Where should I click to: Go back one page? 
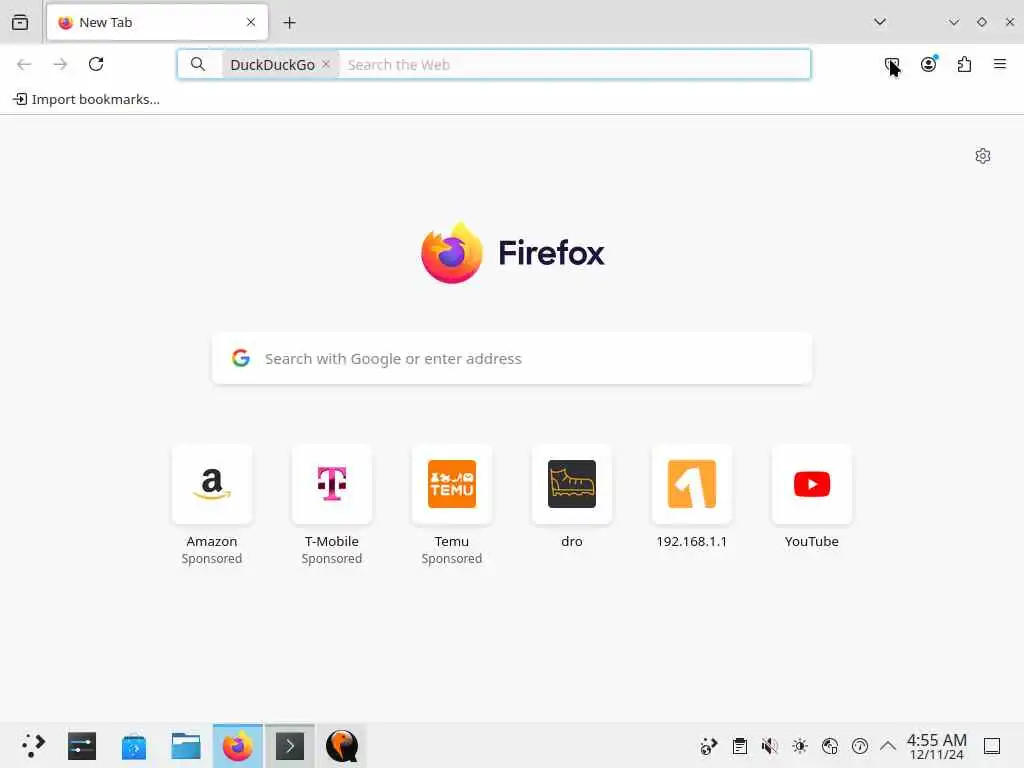tap(24, 64)
